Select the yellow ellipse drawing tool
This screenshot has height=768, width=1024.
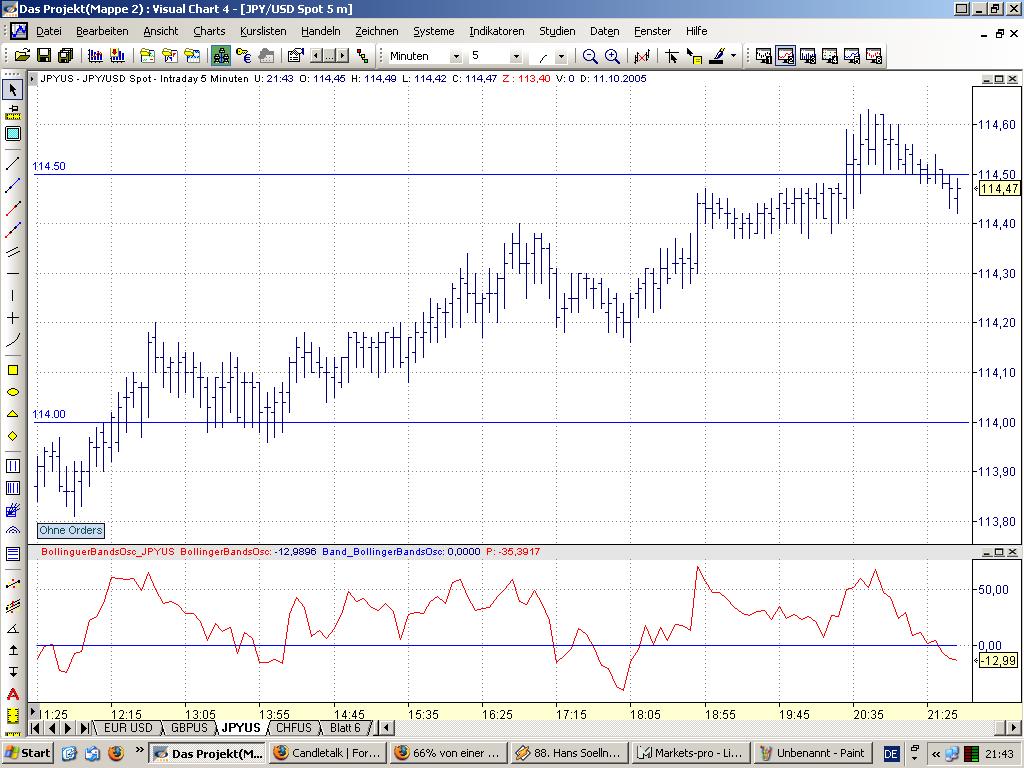tap(13, 392)
